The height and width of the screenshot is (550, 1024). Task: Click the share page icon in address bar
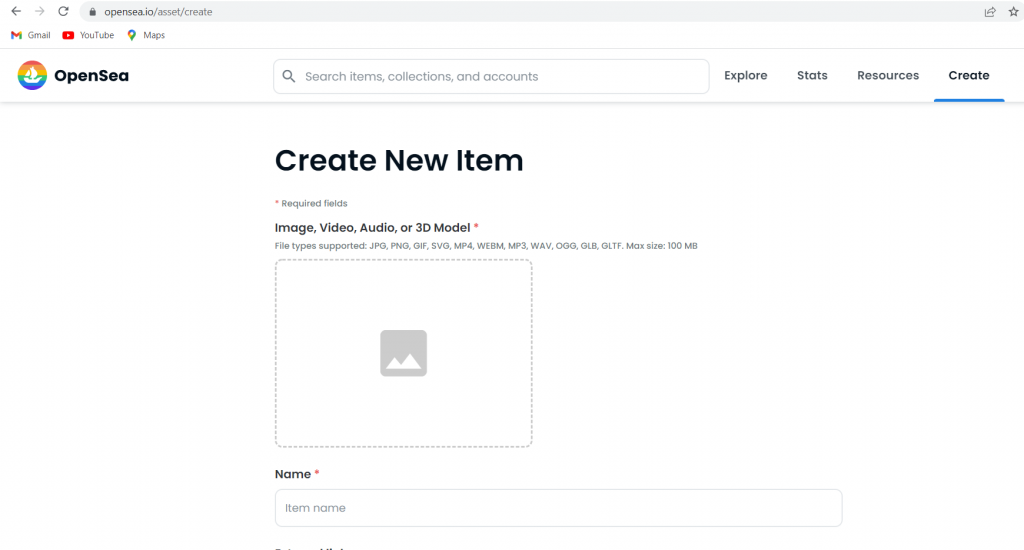(990, 12)
